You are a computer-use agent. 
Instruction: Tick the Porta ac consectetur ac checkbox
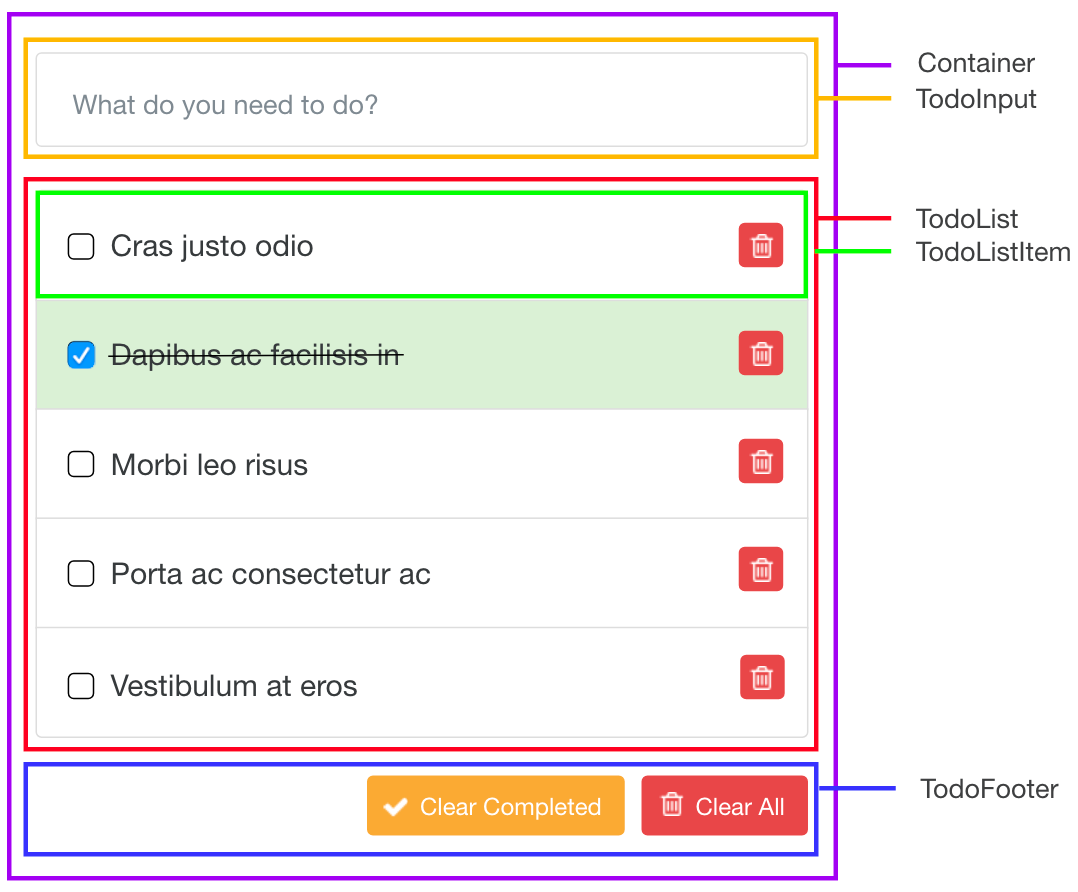[81, 573]
